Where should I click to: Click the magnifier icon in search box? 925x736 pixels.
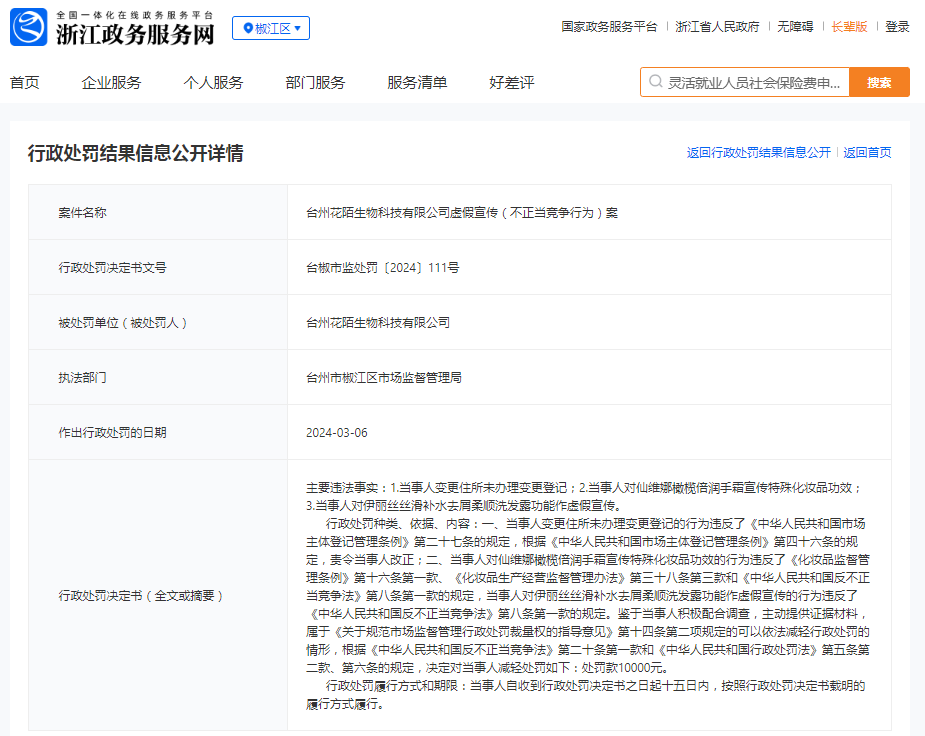(x=656, y=82)
